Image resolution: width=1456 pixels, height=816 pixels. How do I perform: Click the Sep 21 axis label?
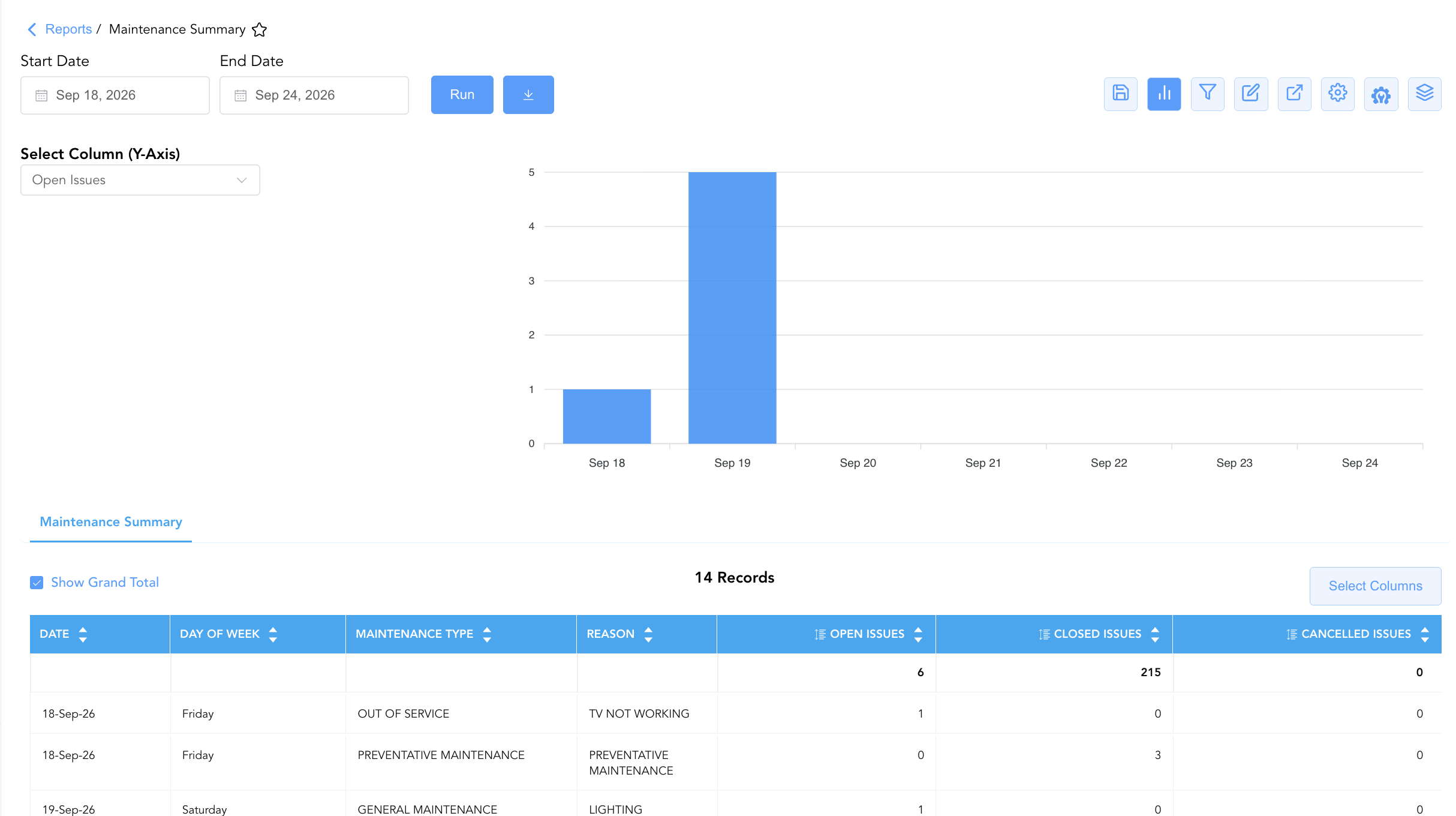[x=983, y=463]
